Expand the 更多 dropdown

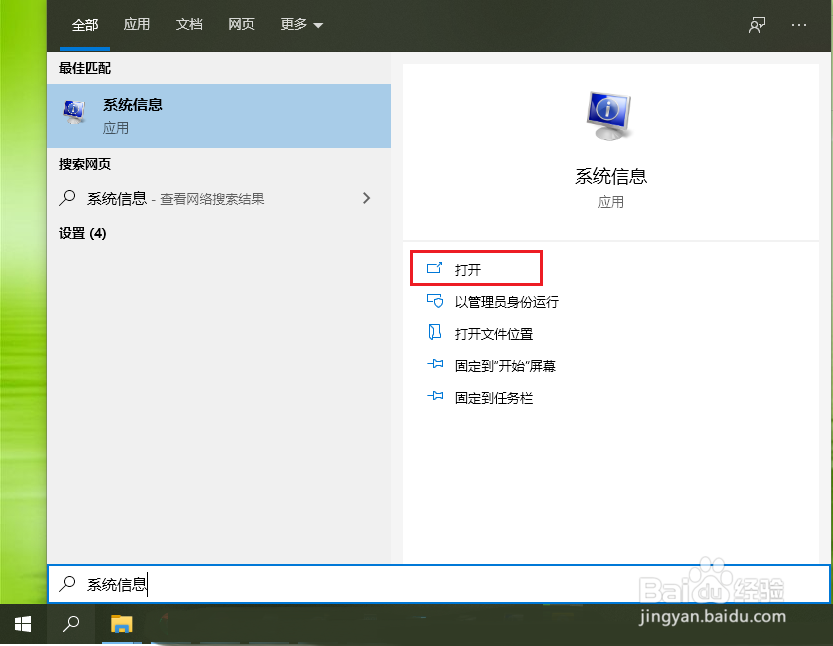click(x=301, y=24)
